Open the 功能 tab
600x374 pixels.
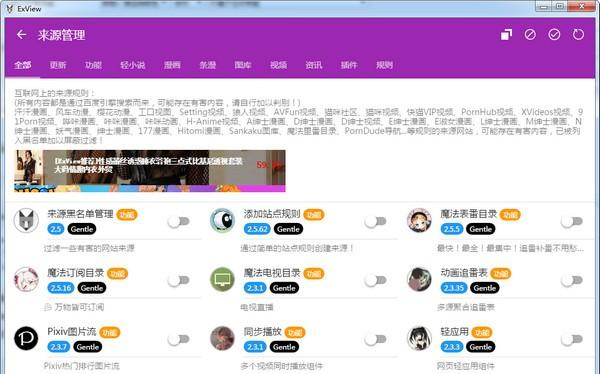(93, 65)
